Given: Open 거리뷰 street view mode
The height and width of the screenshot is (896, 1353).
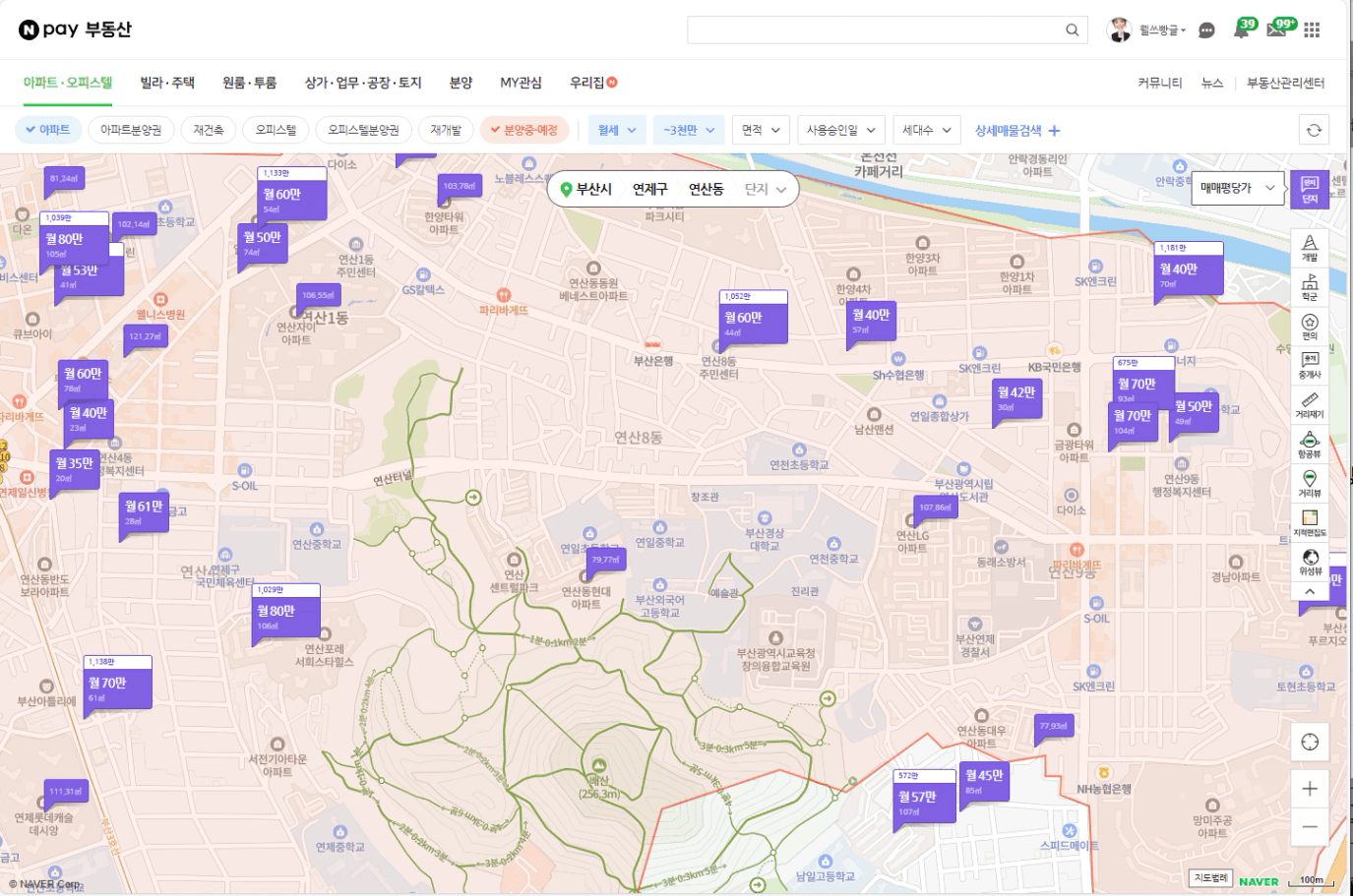Looking at the screenshot, I should coord(1309,483).
